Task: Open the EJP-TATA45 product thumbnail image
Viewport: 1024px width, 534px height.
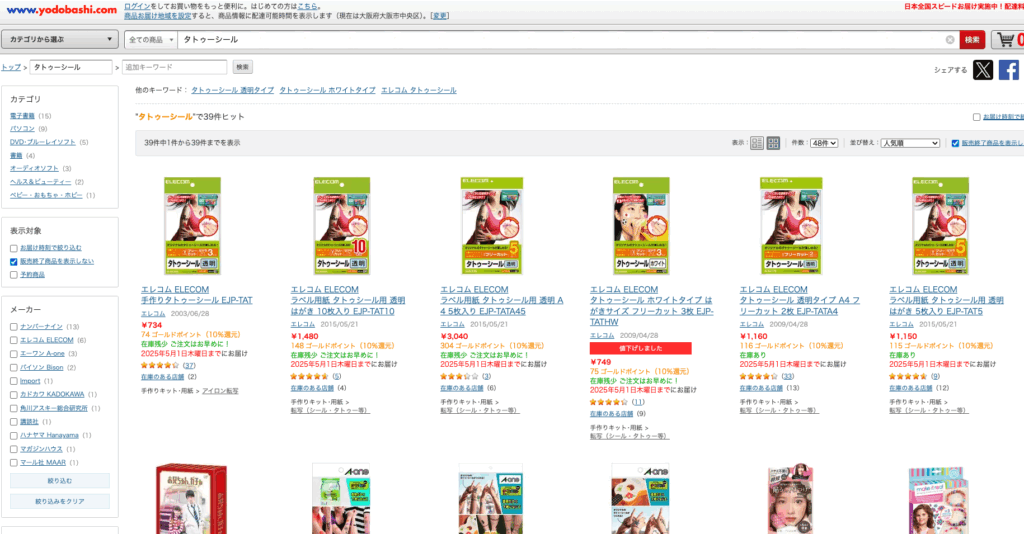Action: point(492,226)
